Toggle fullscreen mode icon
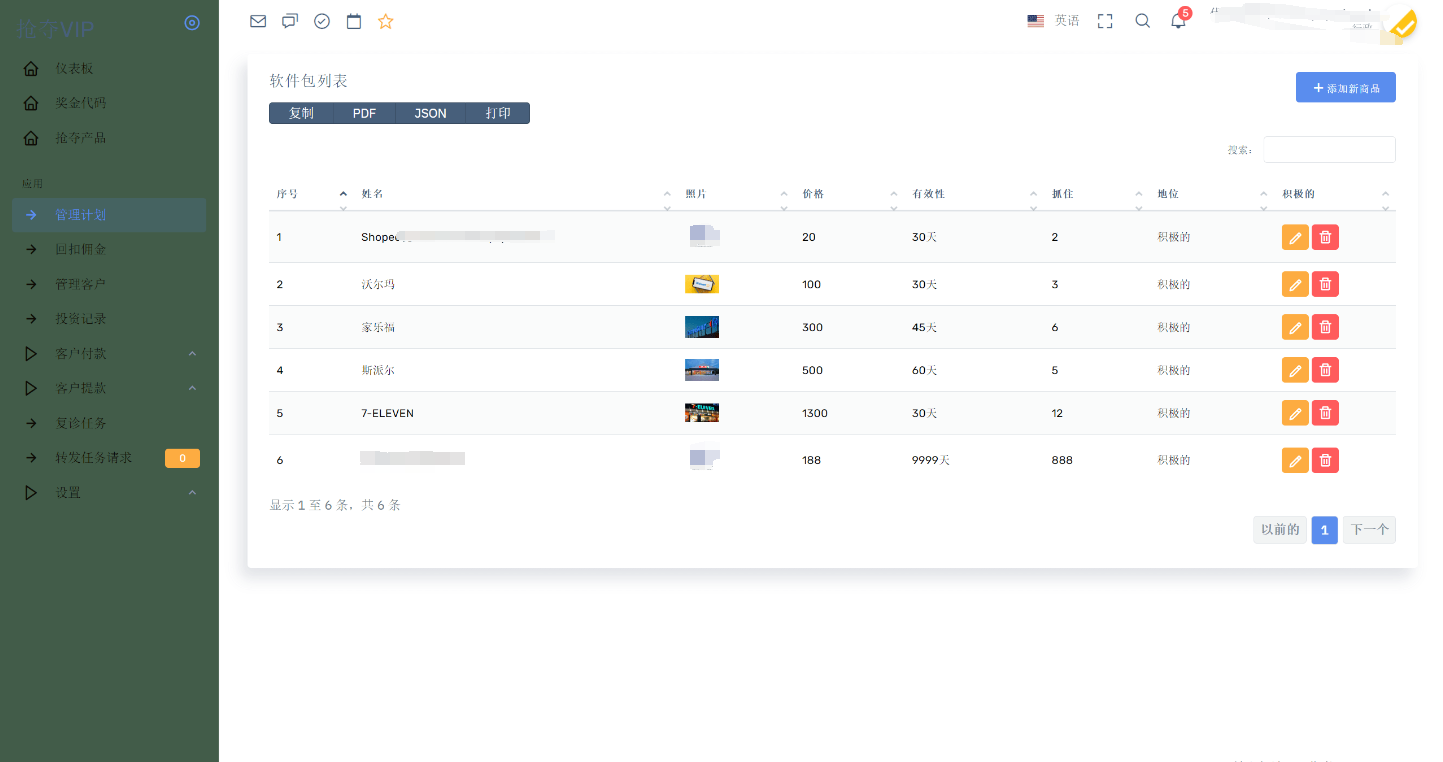The width and height of the screenshot is (1443, 762). click(1105, 21)
